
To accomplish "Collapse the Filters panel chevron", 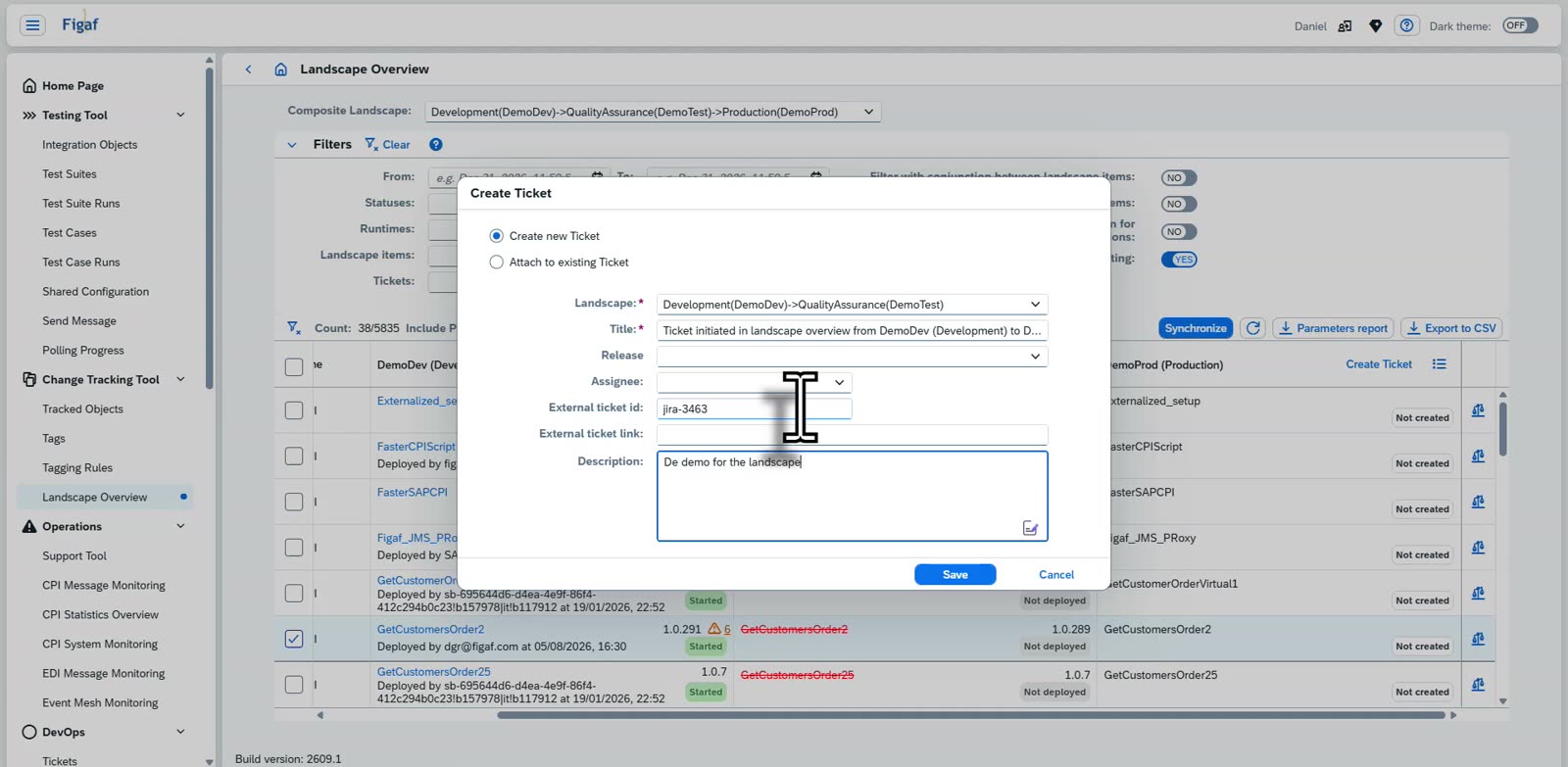I will click(x=291, y=145).
